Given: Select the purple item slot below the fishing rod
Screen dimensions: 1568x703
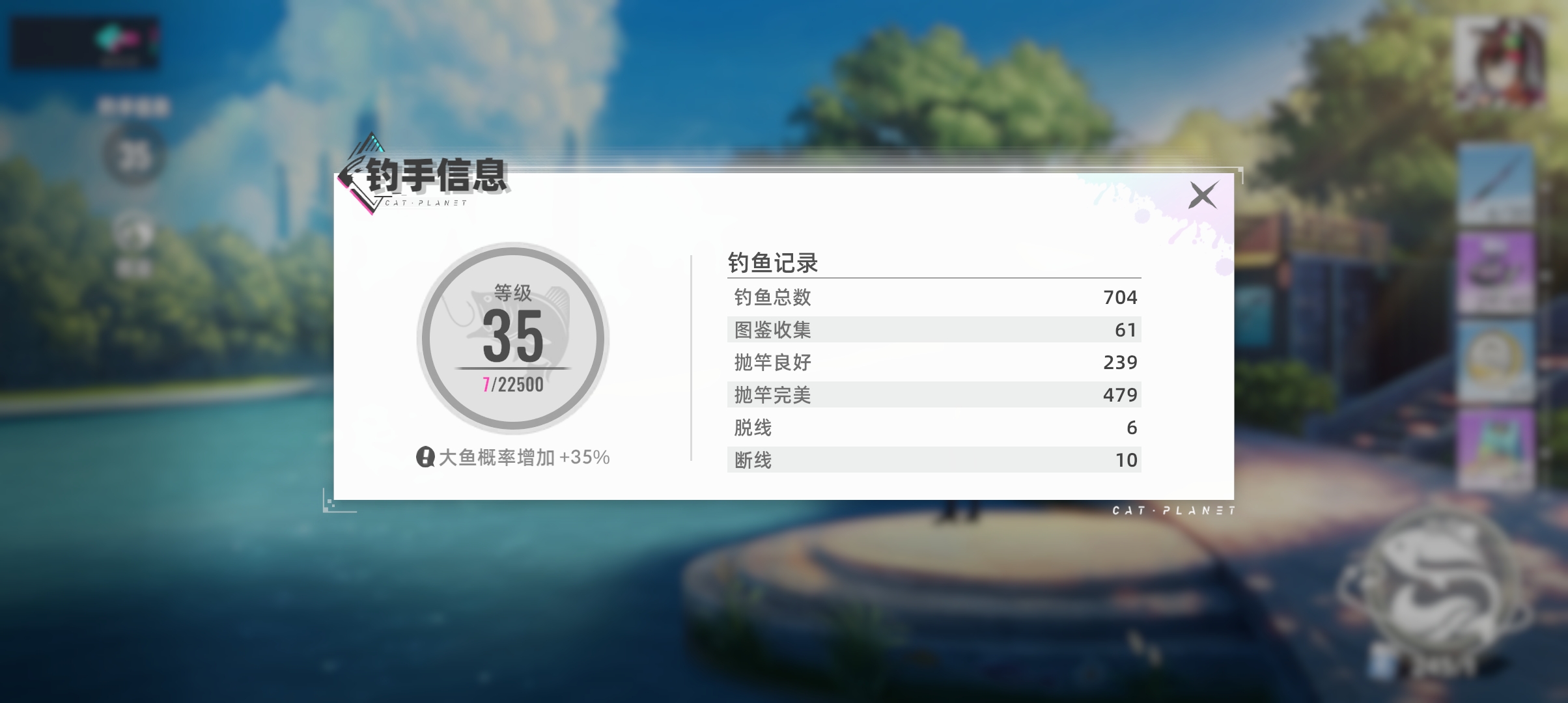Looking at the screenshot, I should pyautogui.click(x=1496, y=273).
